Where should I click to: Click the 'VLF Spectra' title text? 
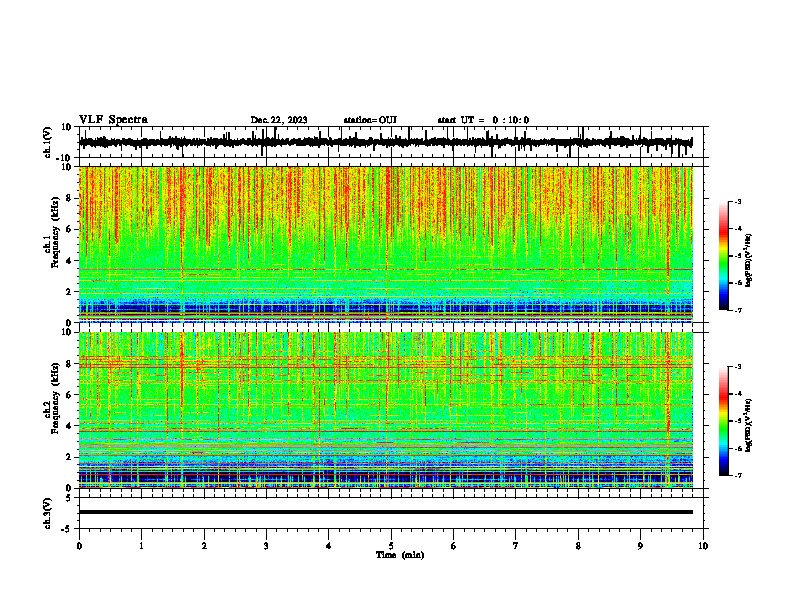pyautogui.click(x=113, y=120)
